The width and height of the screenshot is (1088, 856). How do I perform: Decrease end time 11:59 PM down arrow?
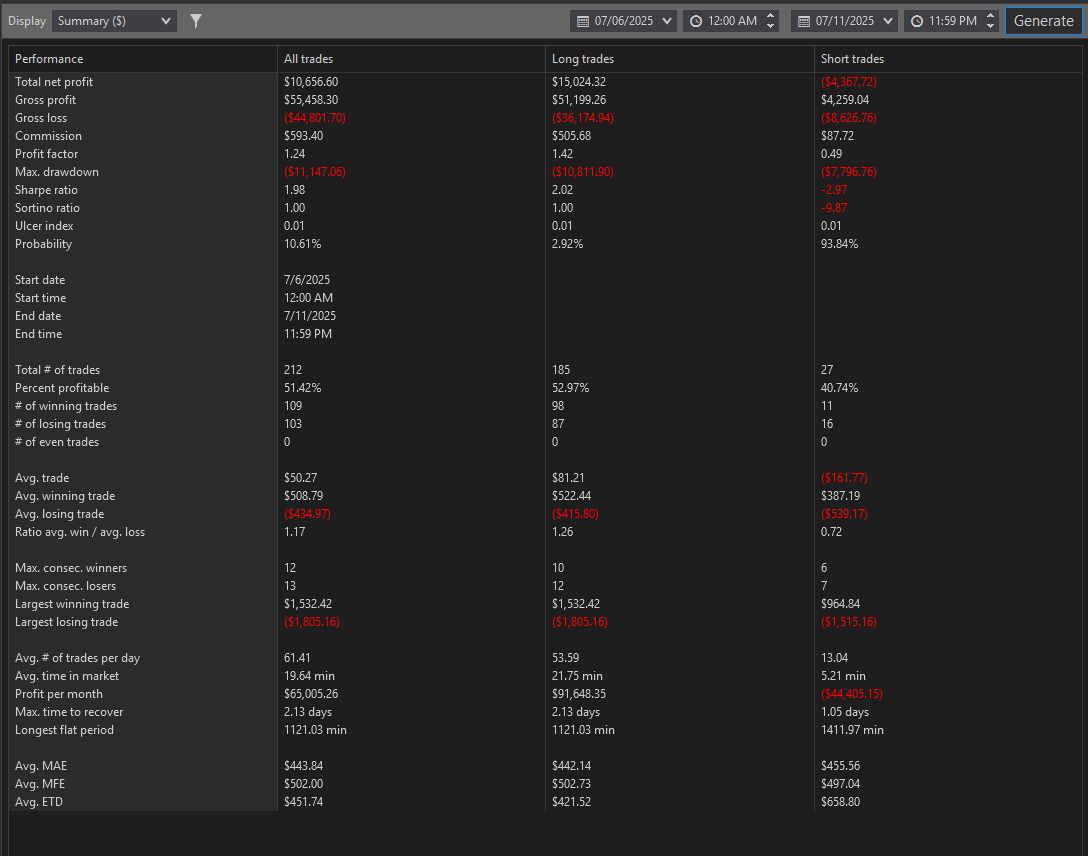(x=990, y=26)
